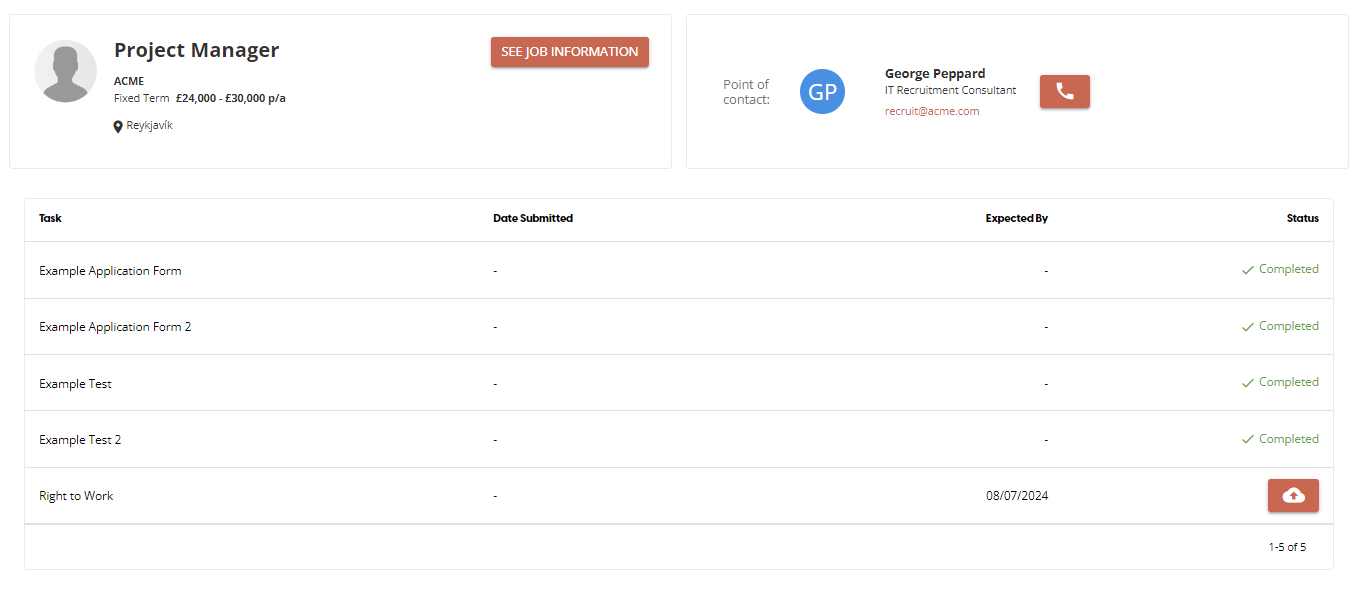Click the George Peppard contact name
This screenshot has width=1356, height=595.
click(x=934, y=73)
